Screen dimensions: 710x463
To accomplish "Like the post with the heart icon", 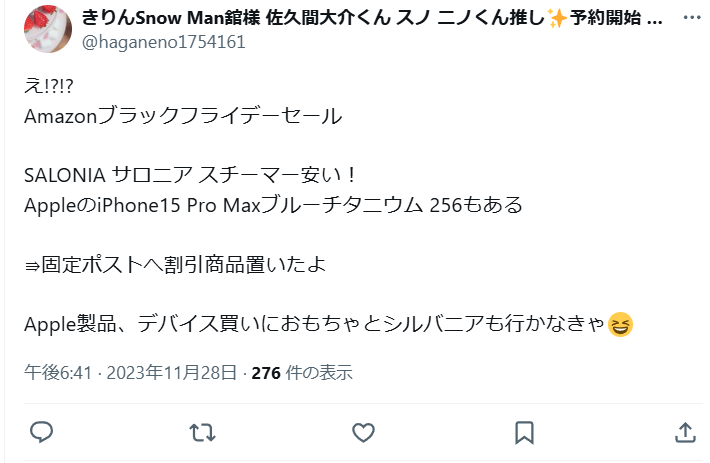I will pyautogui.click(x=364, y=433).
